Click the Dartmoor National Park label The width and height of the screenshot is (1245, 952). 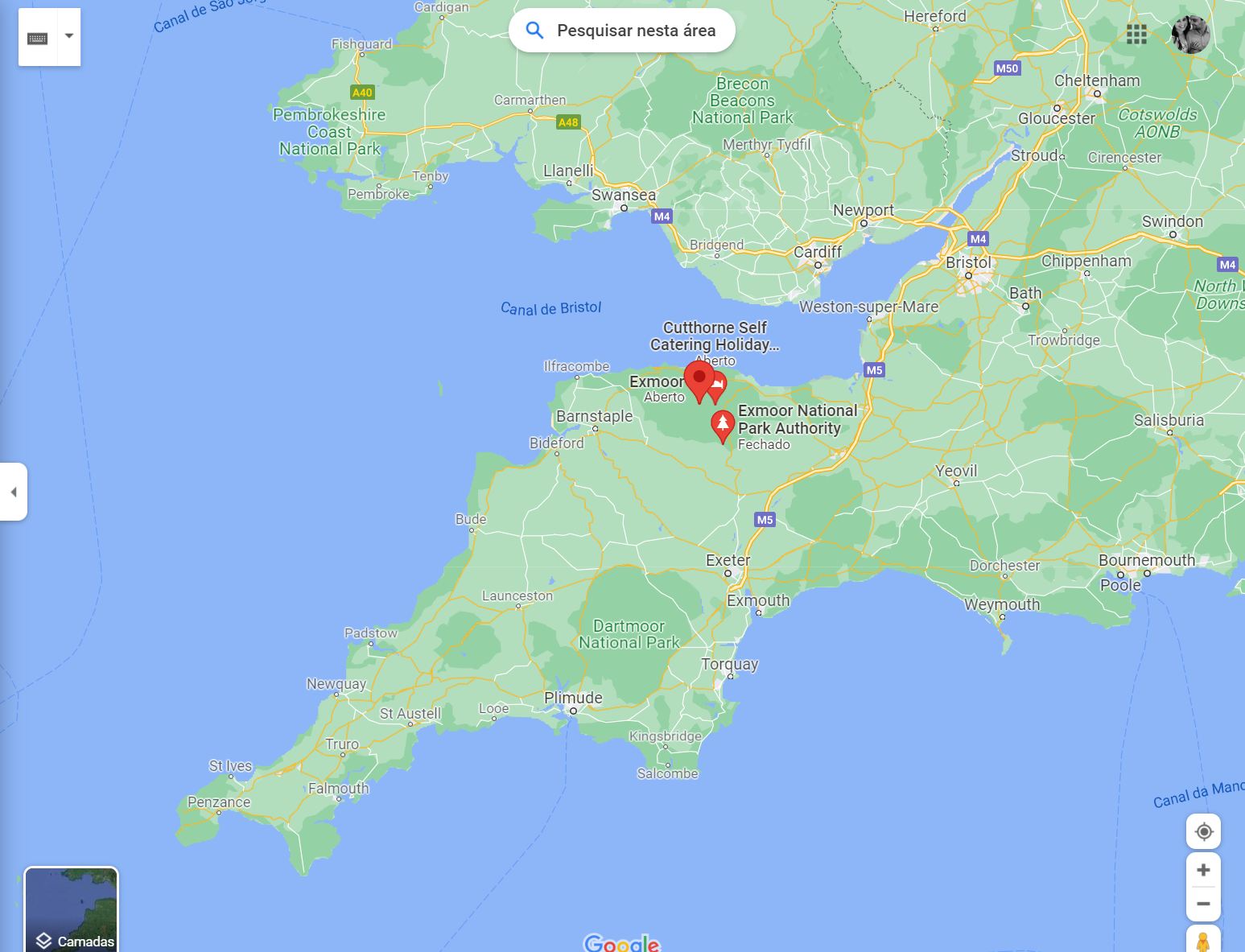tap(629, 634)
